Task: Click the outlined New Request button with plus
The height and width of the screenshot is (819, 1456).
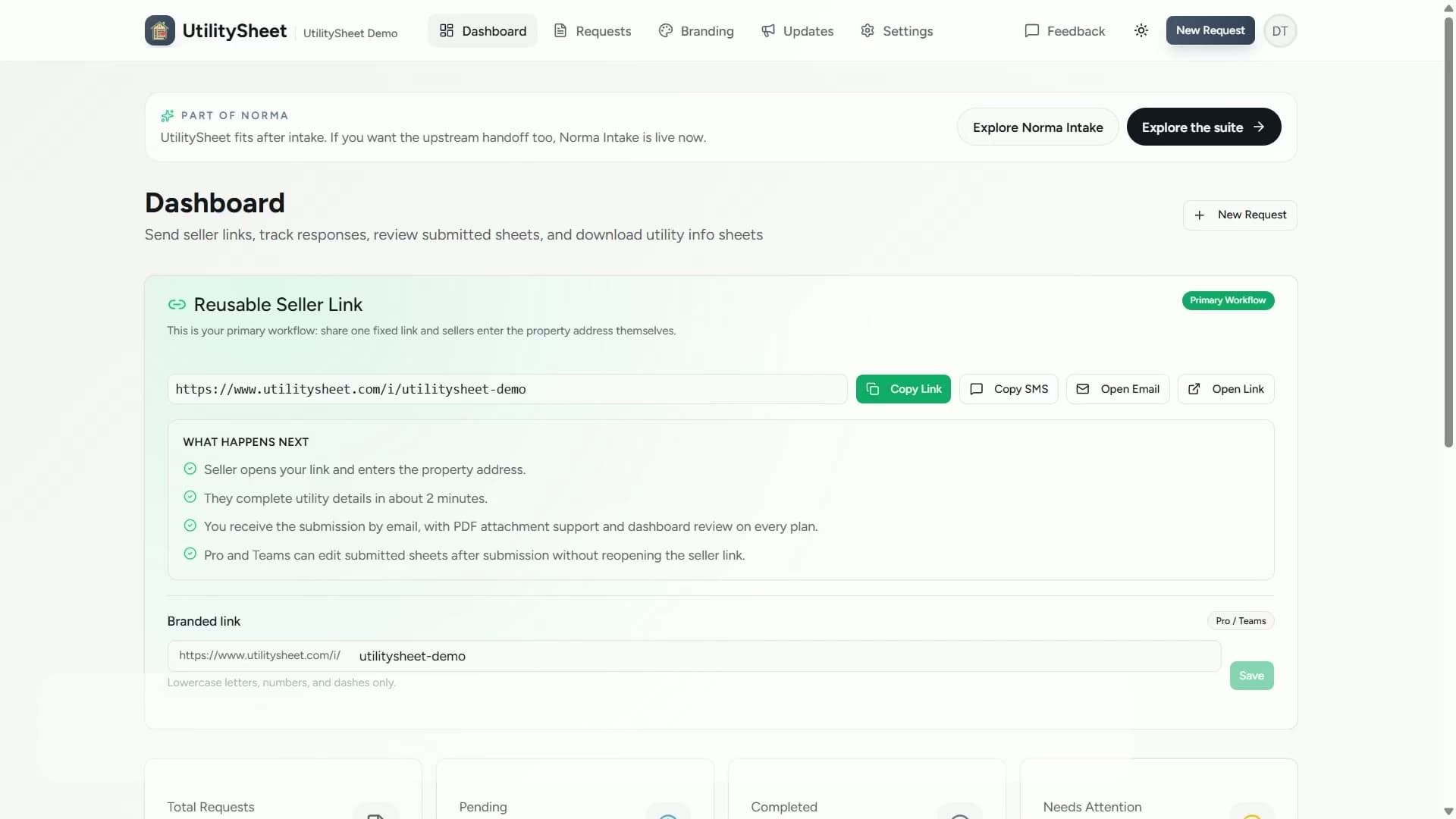Action: [1240, 215]
